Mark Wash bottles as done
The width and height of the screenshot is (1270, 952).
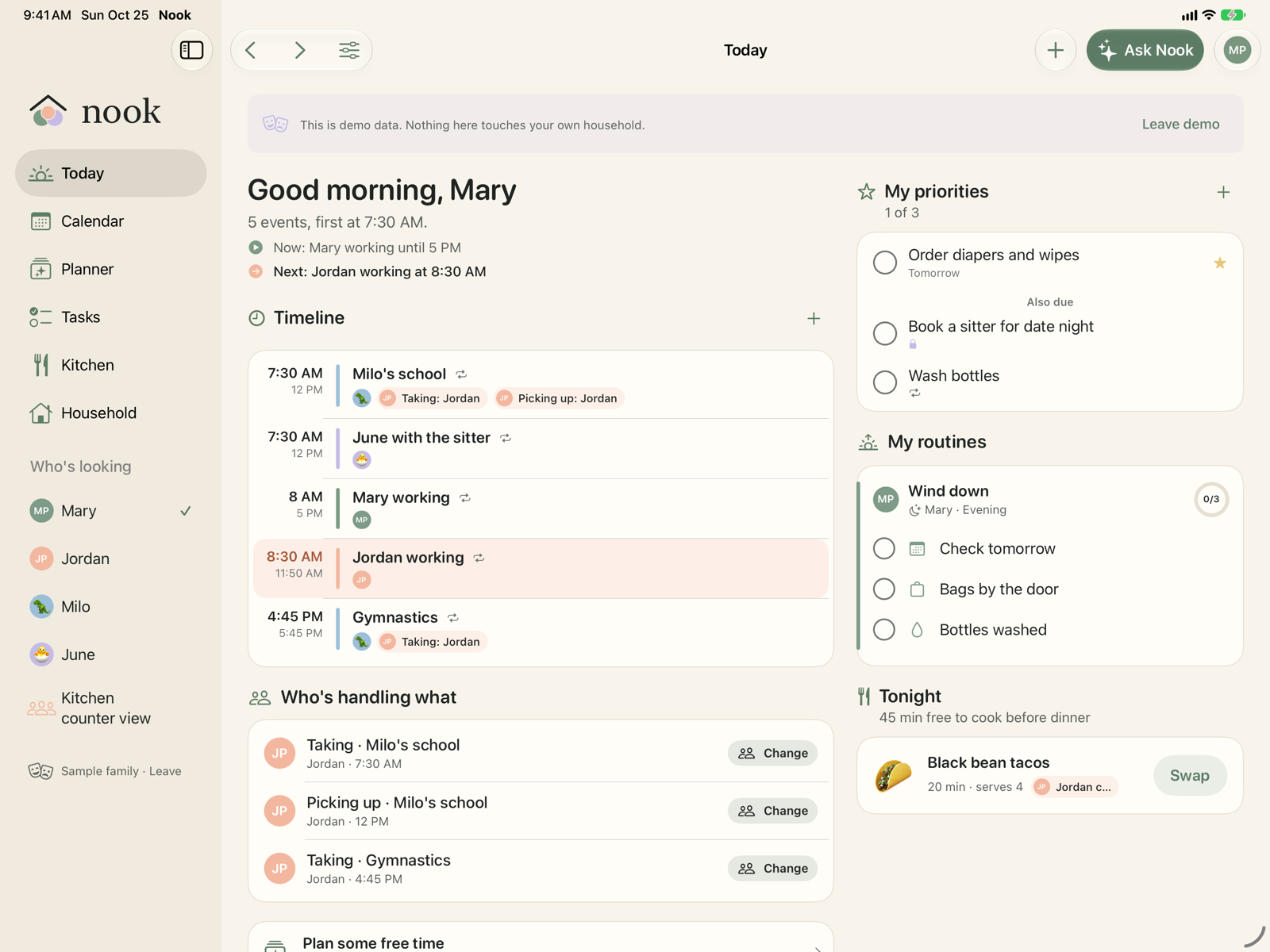click(x=884, y=382)
